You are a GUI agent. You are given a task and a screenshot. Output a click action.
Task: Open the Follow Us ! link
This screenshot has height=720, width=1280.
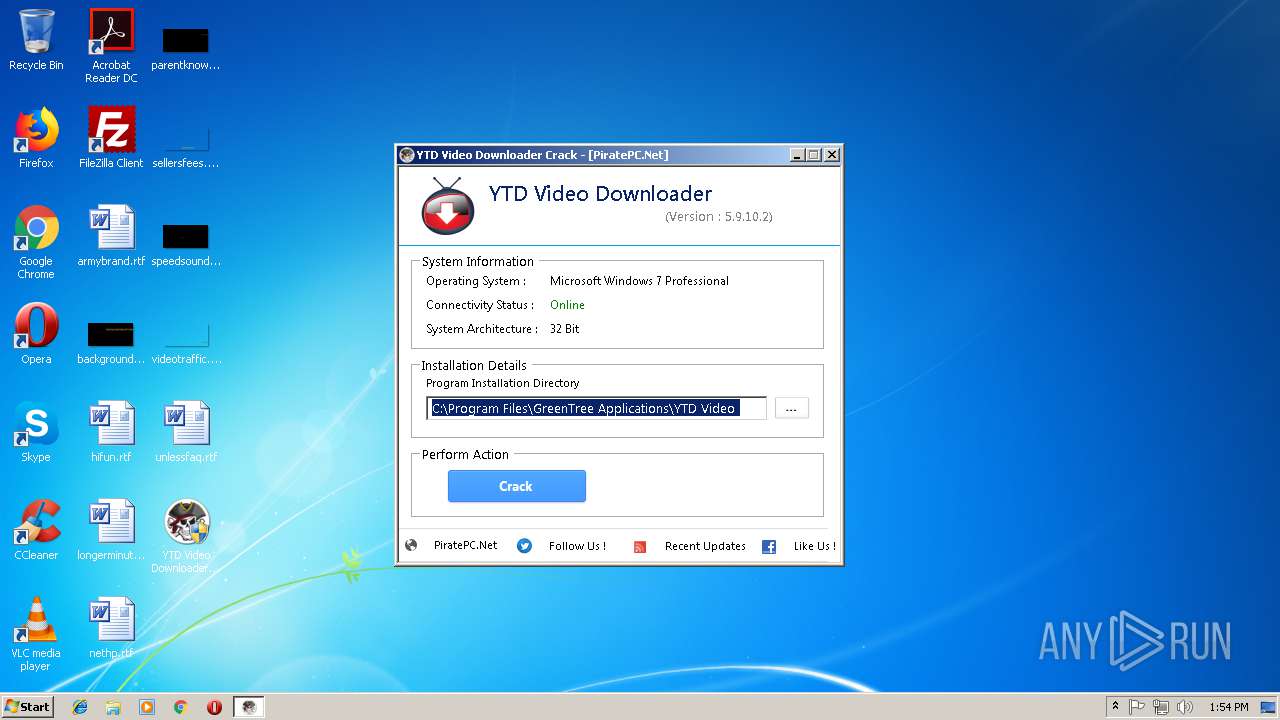[x=577, y=546]
